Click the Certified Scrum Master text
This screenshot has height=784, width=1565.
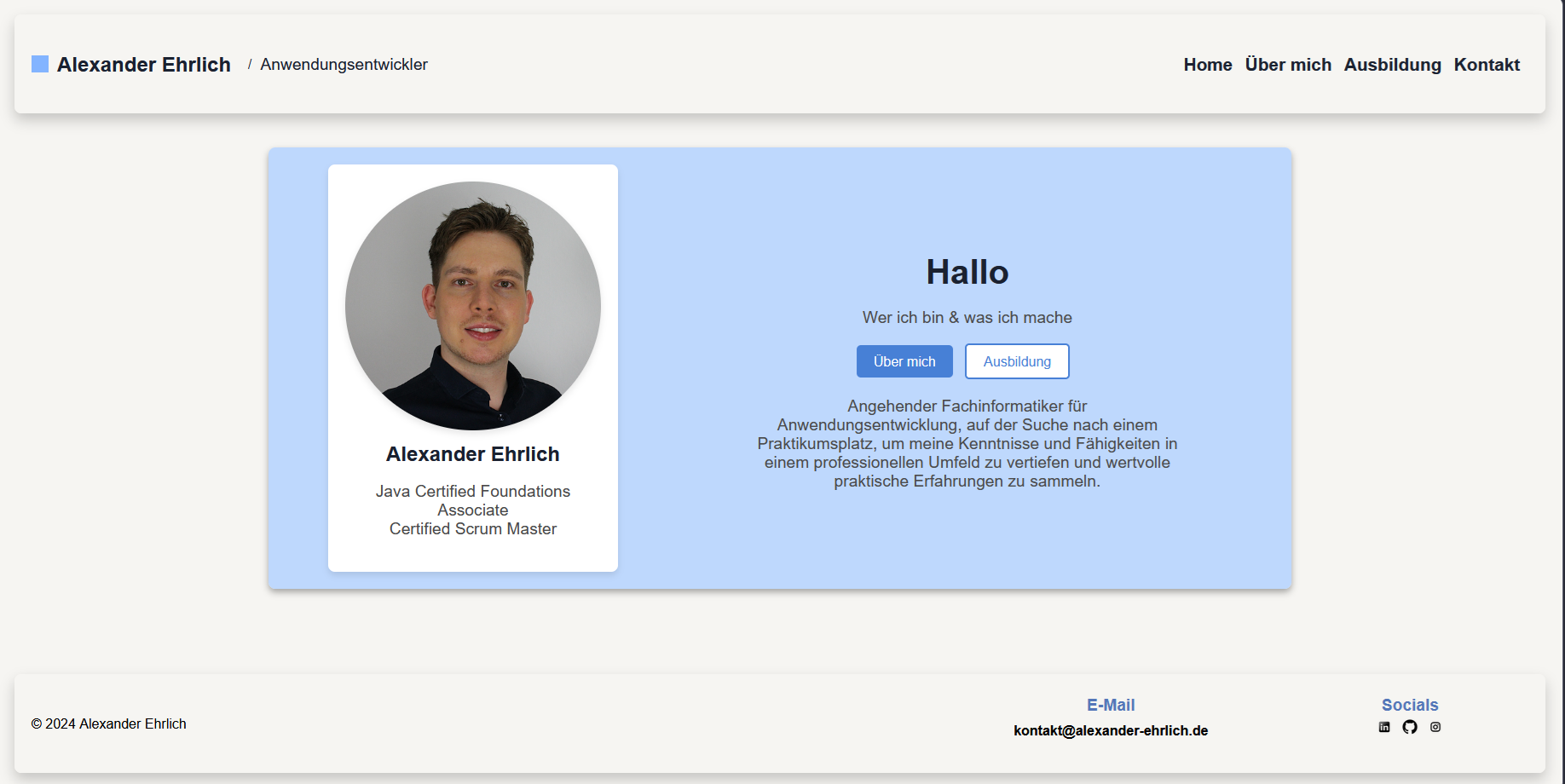click(x=473, y=529)
